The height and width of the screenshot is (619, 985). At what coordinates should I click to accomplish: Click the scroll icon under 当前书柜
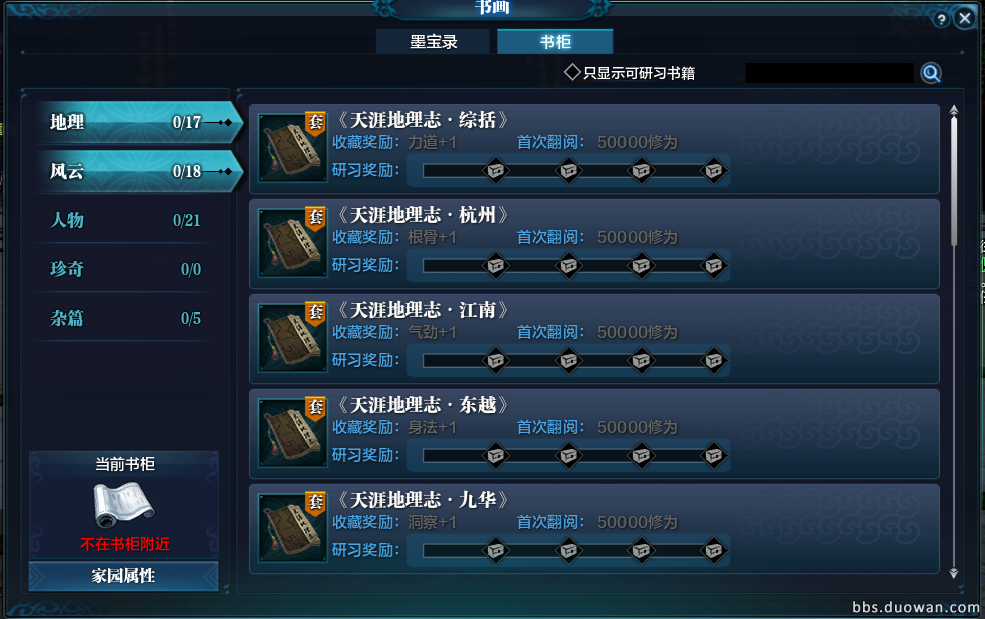(x=123, y=505)
